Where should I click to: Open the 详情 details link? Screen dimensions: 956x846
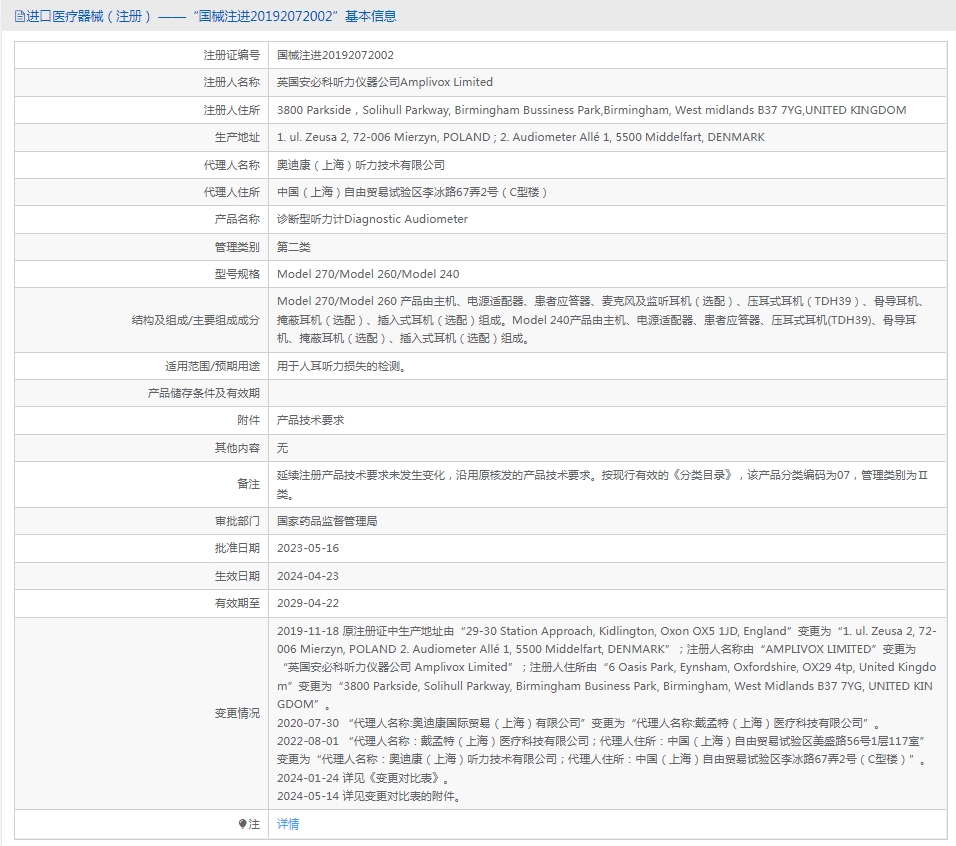coord(288,824)
